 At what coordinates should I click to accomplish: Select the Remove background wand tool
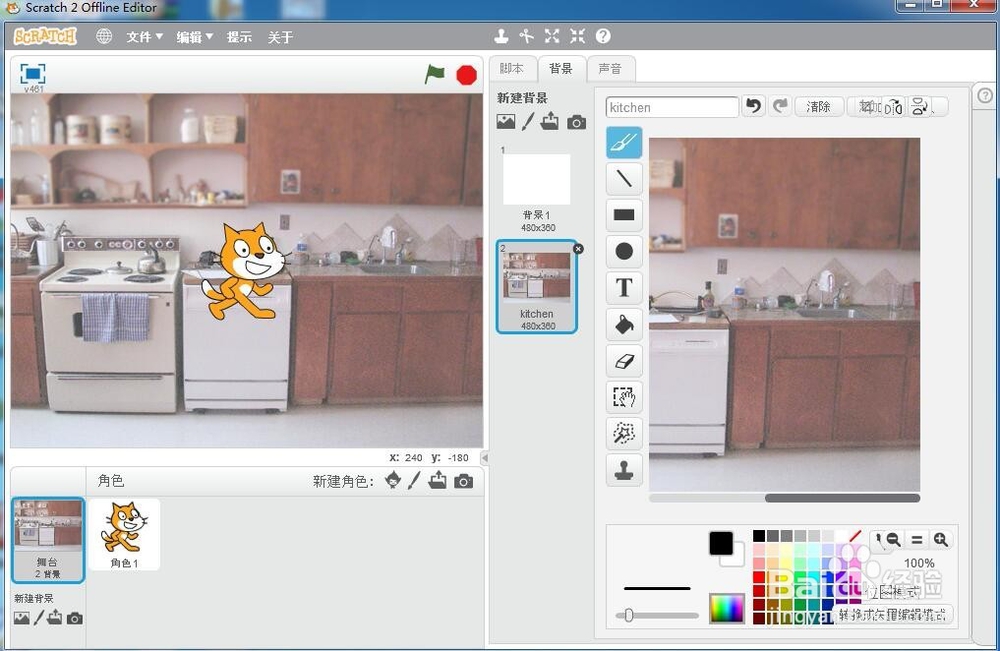[624, 434]
